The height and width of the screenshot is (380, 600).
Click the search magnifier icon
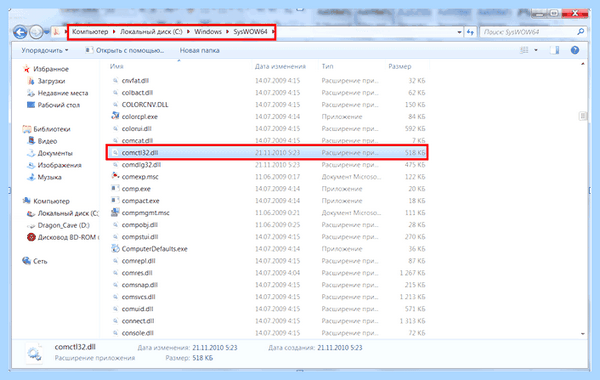(580, 32)
